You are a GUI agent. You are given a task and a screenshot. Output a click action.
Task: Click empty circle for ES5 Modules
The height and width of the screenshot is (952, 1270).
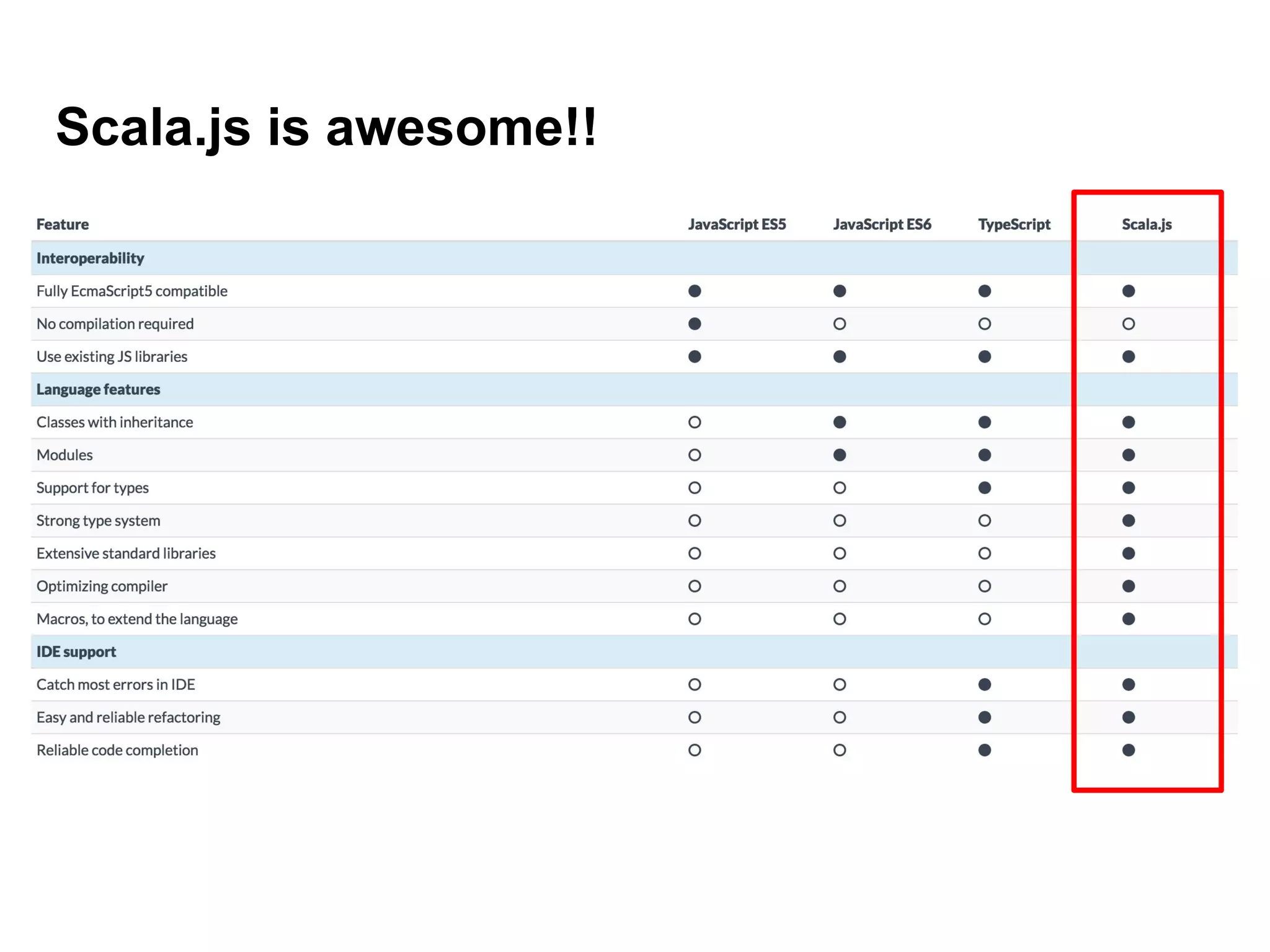[695, 455]
